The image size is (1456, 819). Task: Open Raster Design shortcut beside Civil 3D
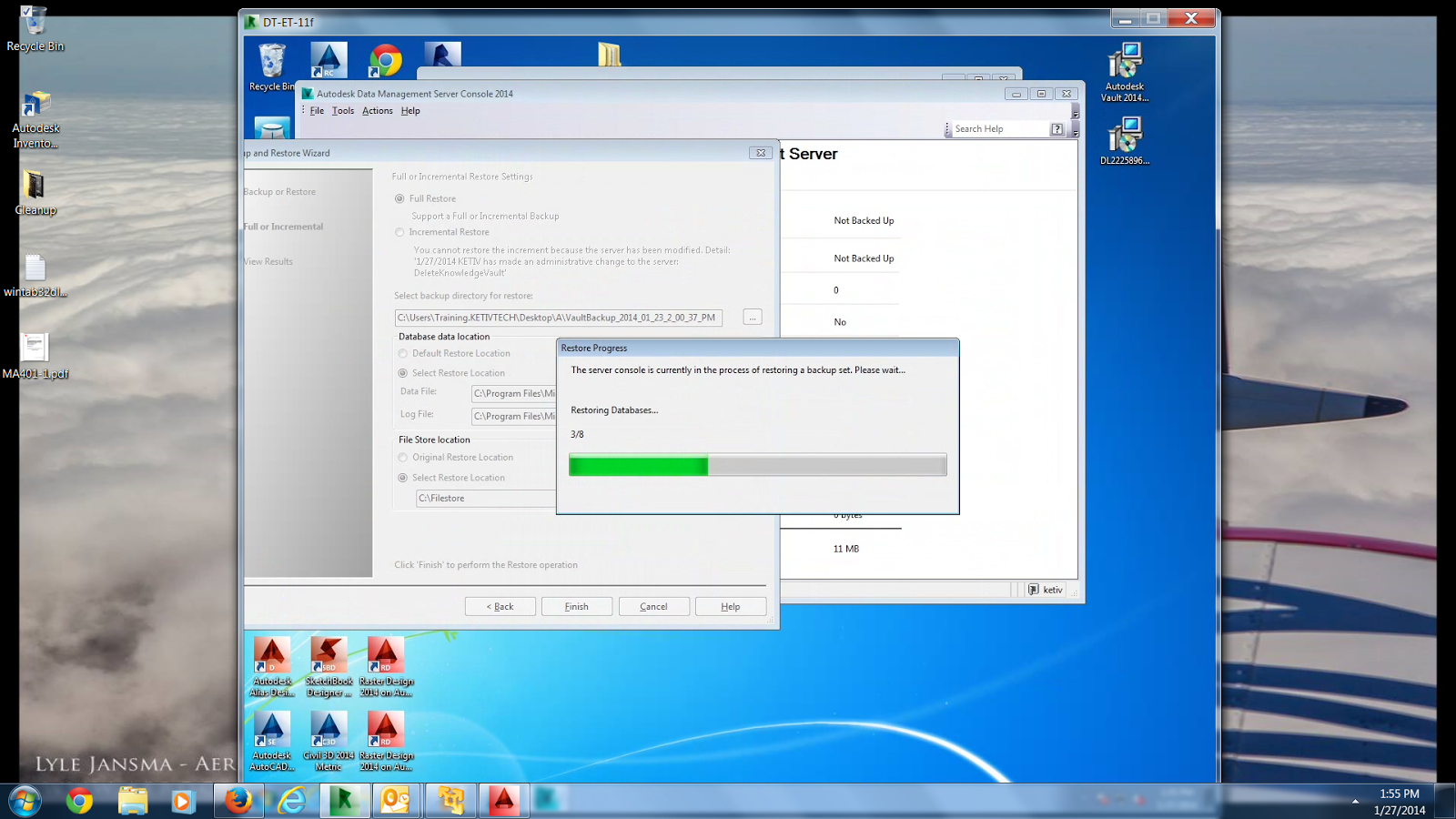[386, 742]
